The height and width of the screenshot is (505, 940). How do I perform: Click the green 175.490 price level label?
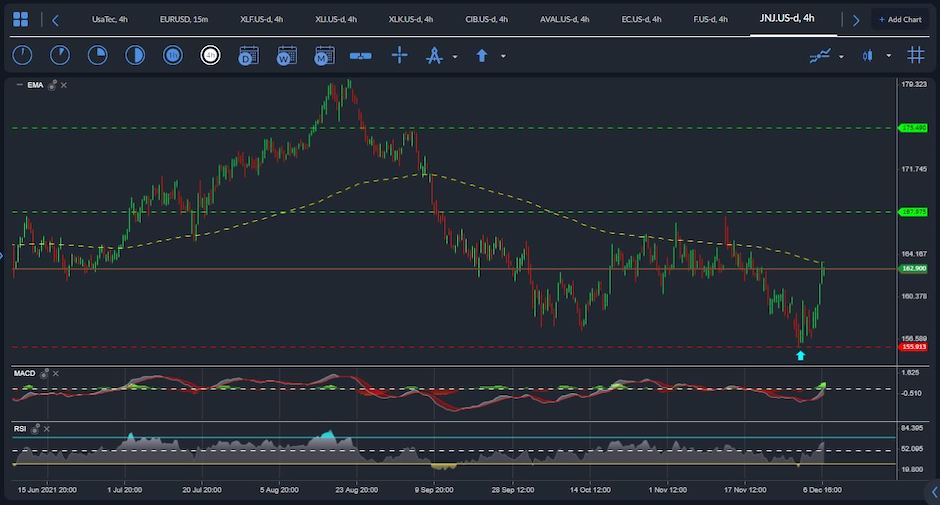(913, 128)
